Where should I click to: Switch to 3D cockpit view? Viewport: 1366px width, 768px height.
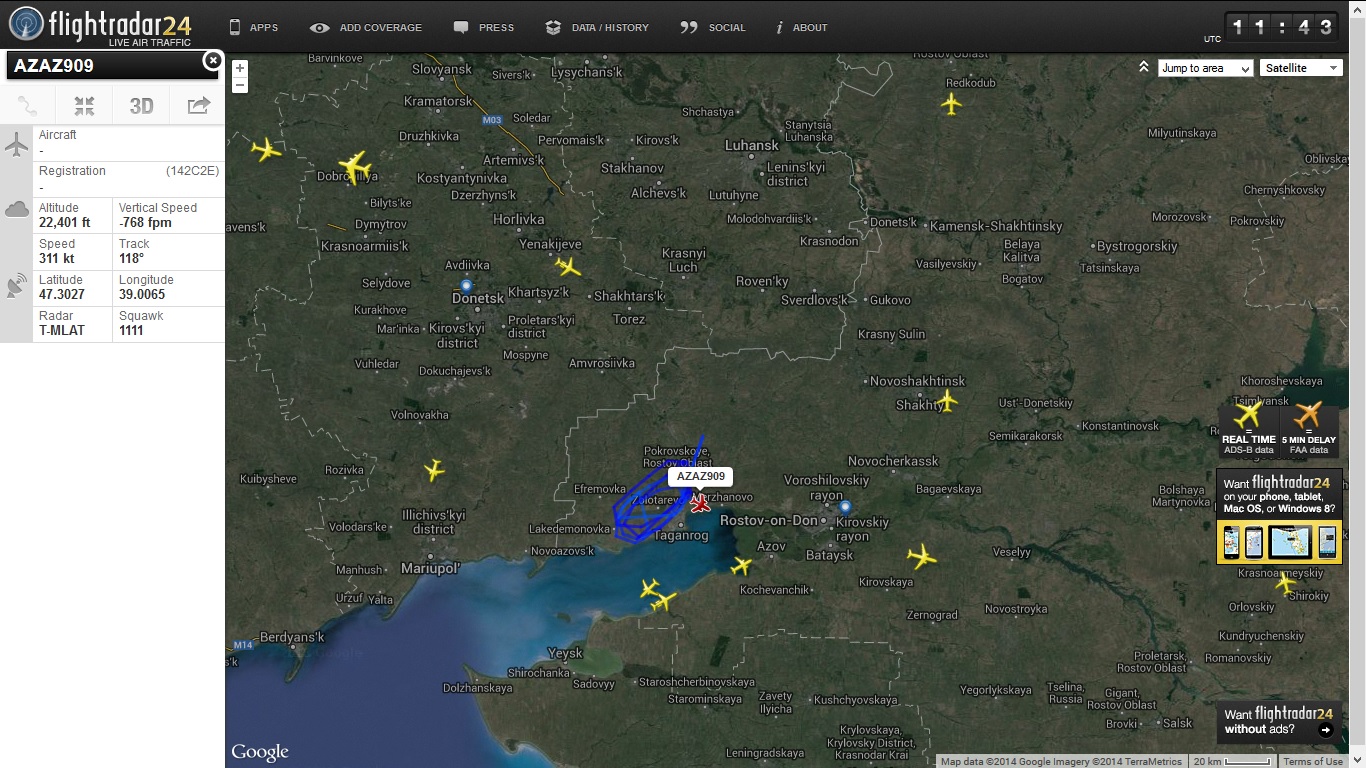(x=141, y=105)
